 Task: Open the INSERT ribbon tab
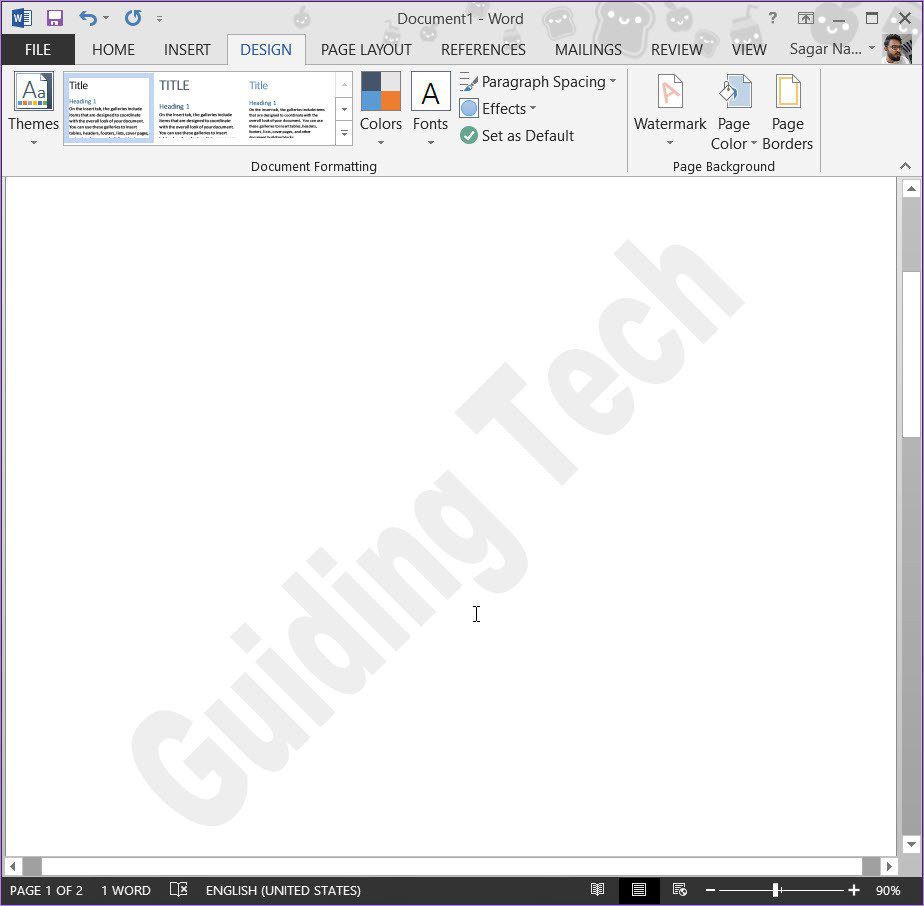click(187, 50)
